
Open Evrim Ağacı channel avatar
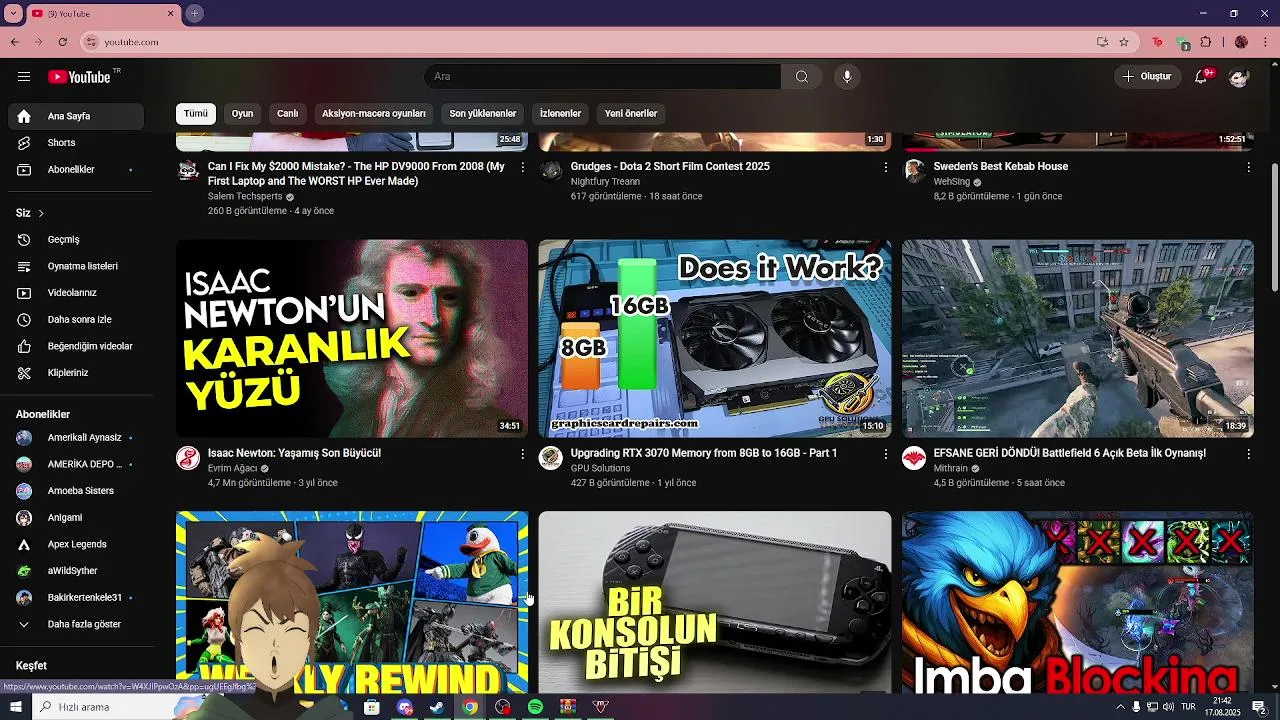[x=188, y=458]
